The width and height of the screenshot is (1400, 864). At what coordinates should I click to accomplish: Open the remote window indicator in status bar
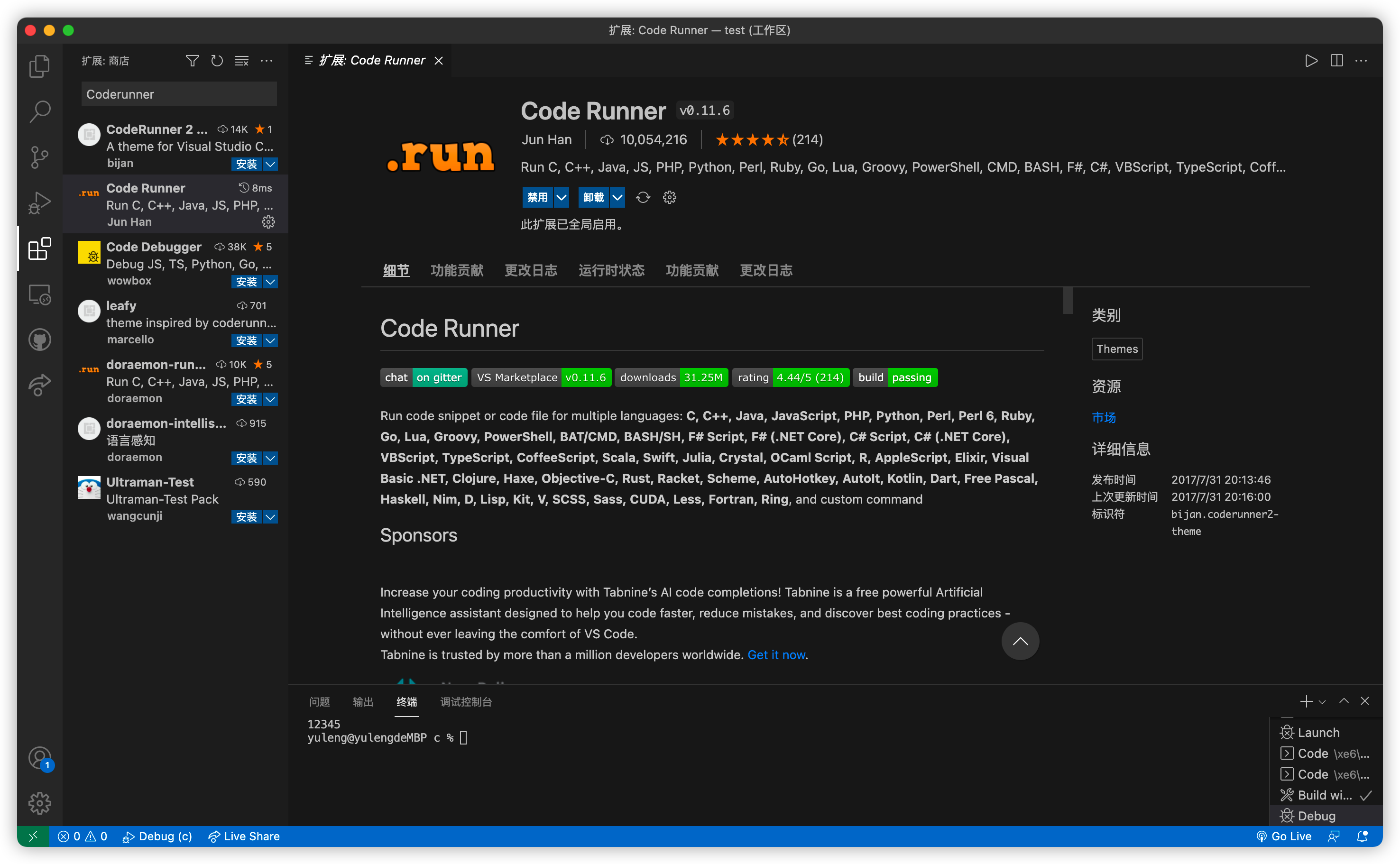(x=33, y=836)
